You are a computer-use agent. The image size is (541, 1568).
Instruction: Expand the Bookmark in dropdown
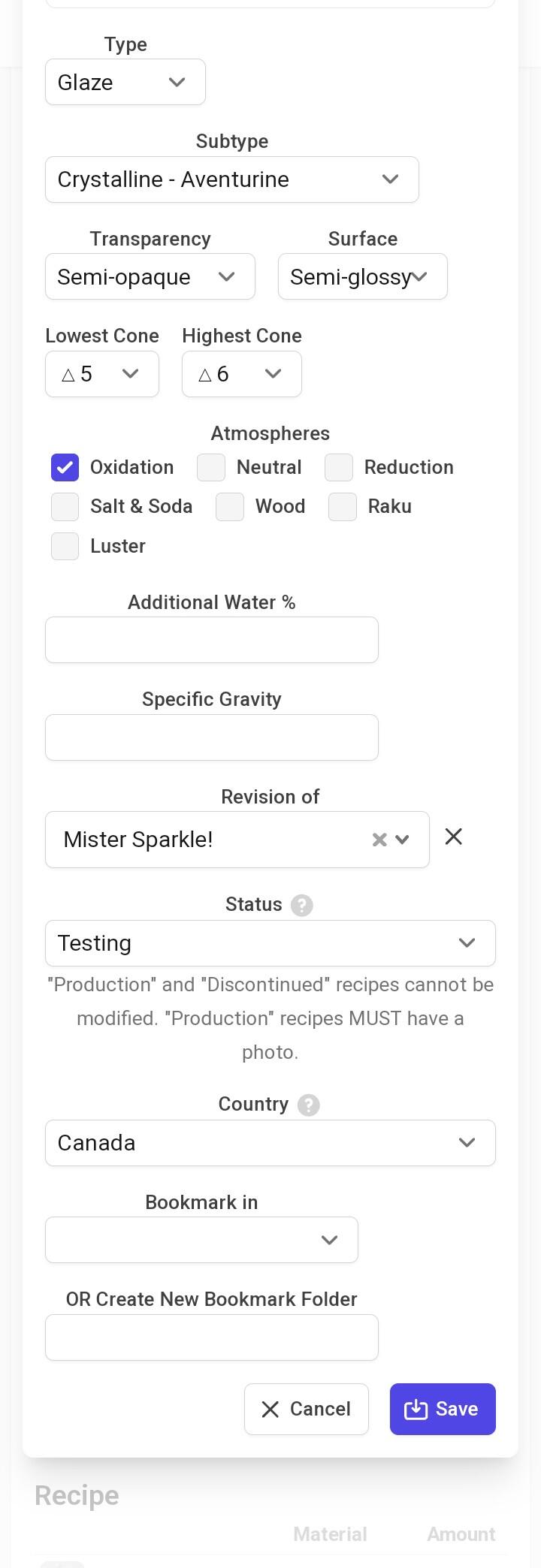201,1240
